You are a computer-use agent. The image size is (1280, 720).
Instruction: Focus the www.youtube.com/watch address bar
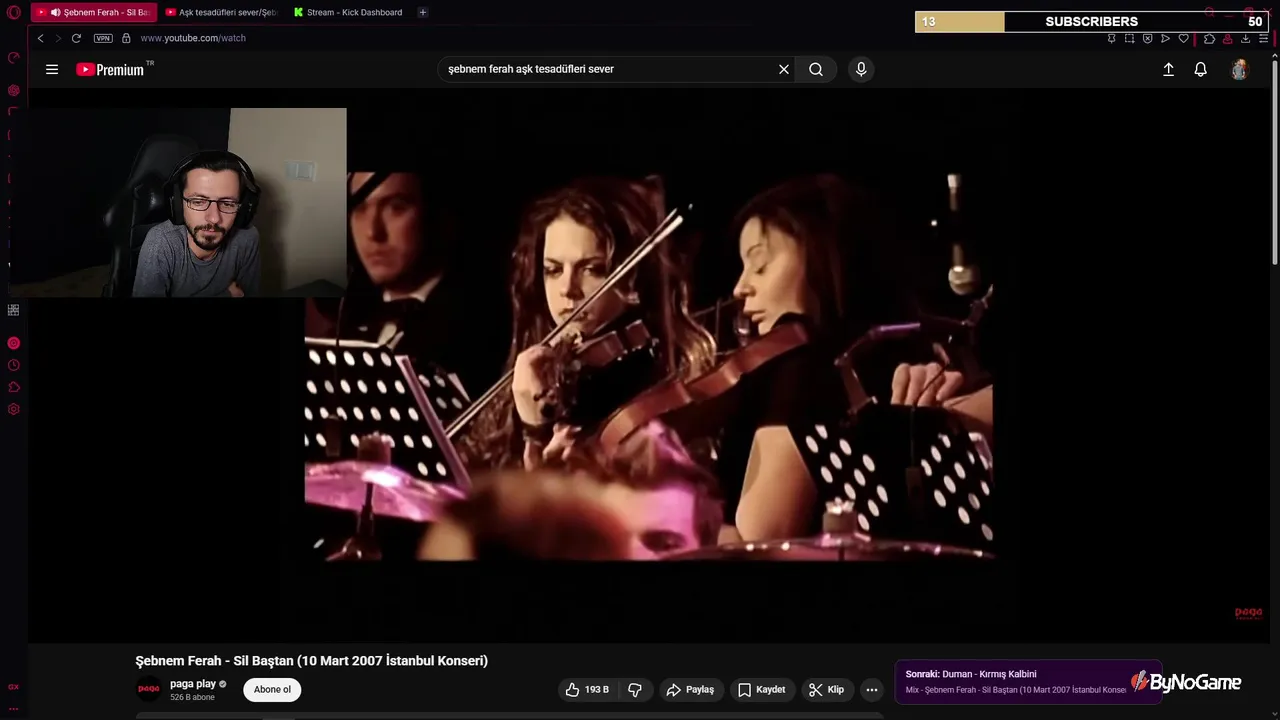tap(193, 38)
